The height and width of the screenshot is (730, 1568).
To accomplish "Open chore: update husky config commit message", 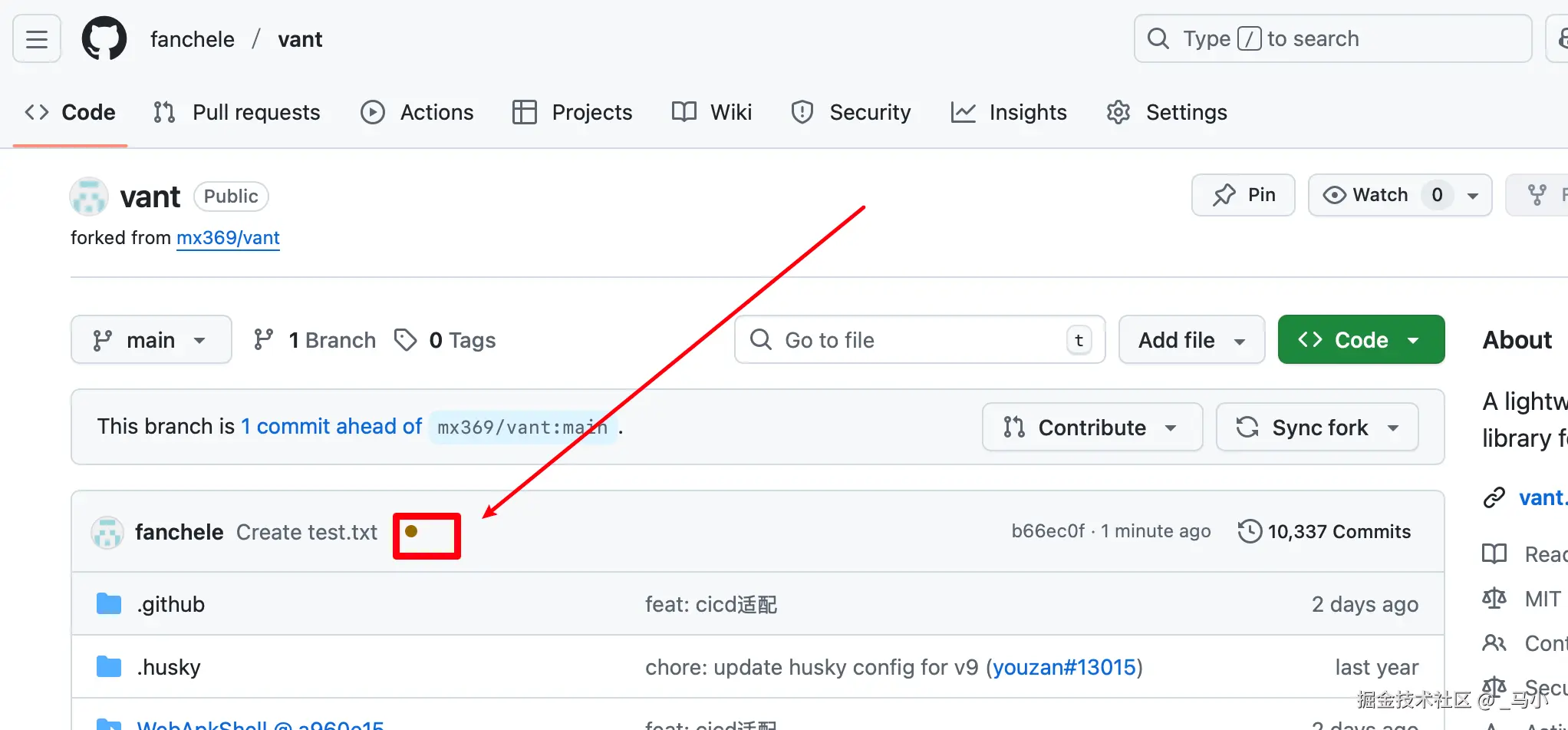I will click(x=812, y=667).
